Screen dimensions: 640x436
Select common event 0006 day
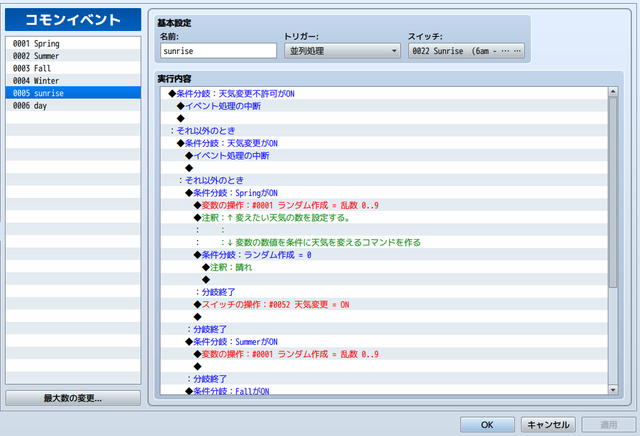(x=73, y=105)
